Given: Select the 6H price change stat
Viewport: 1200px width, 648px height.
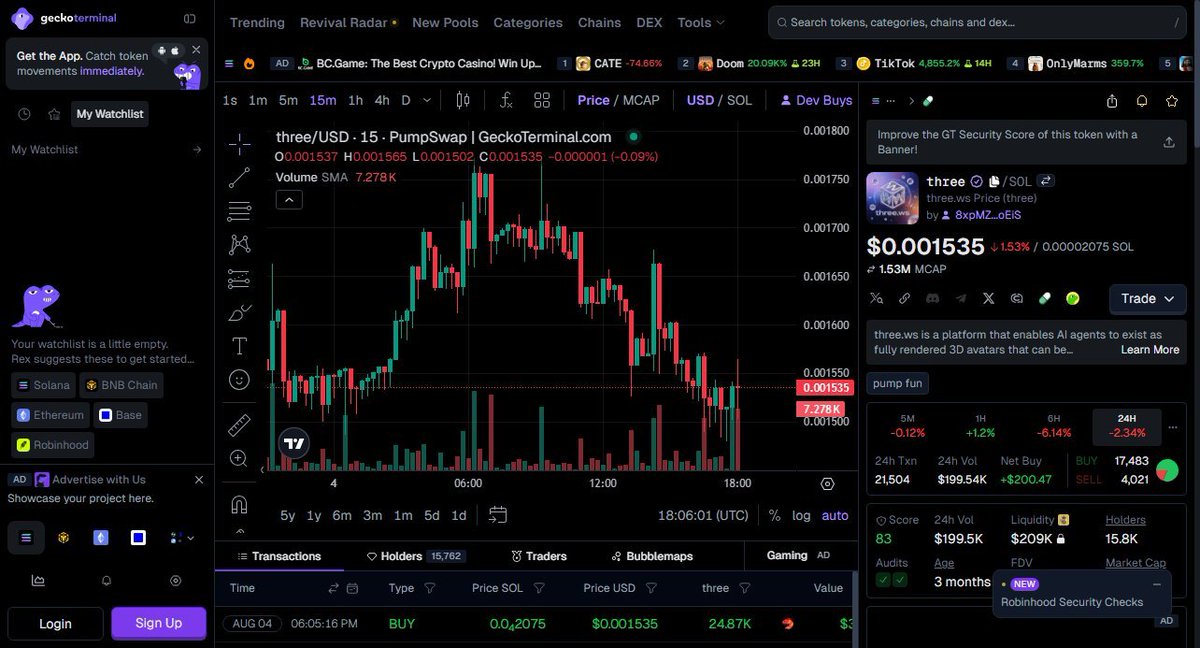Looking at the screenshot, I should click(x=1054, y=426).
